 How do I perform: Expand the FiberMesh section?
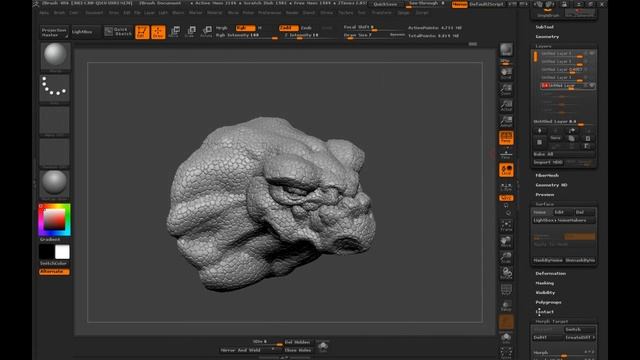click(x=547, y=175)
